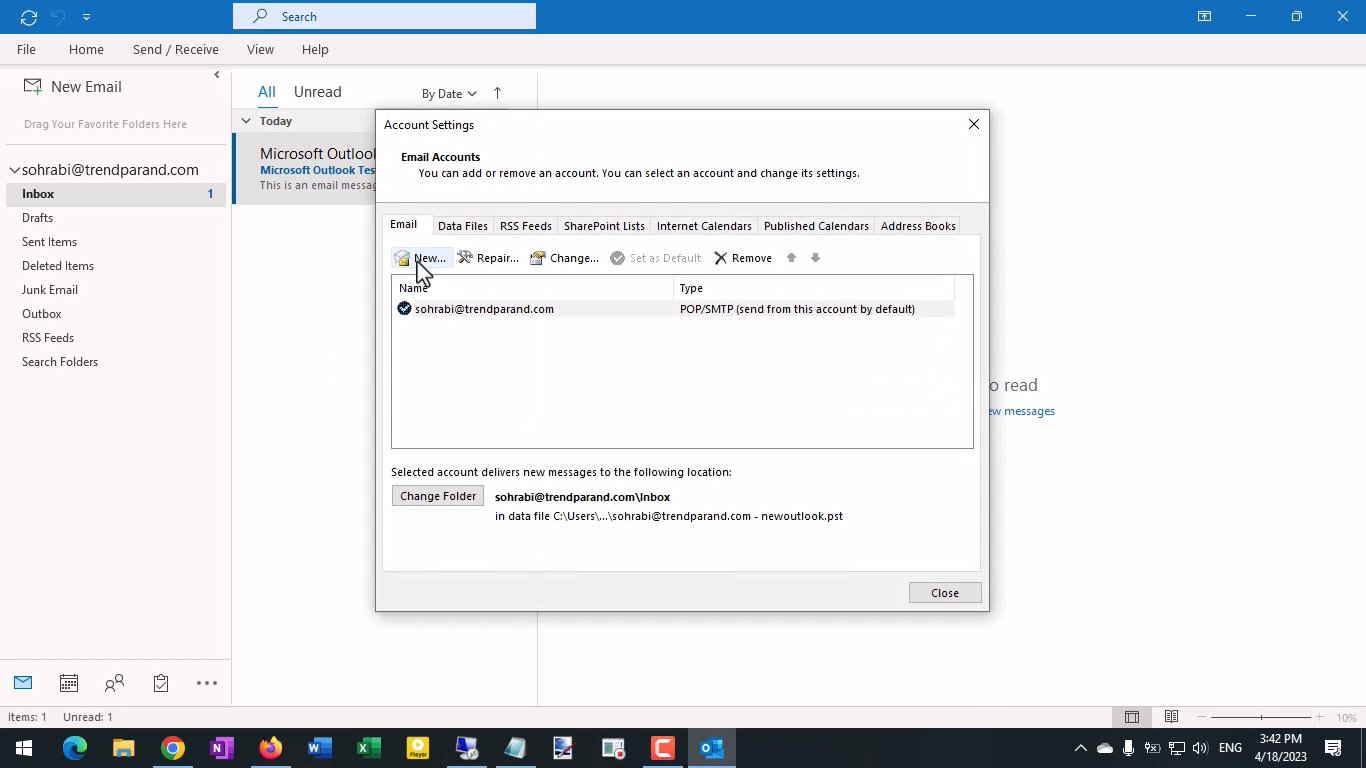Launch Microsoft Edge from the taskbar

click(75, 747)
